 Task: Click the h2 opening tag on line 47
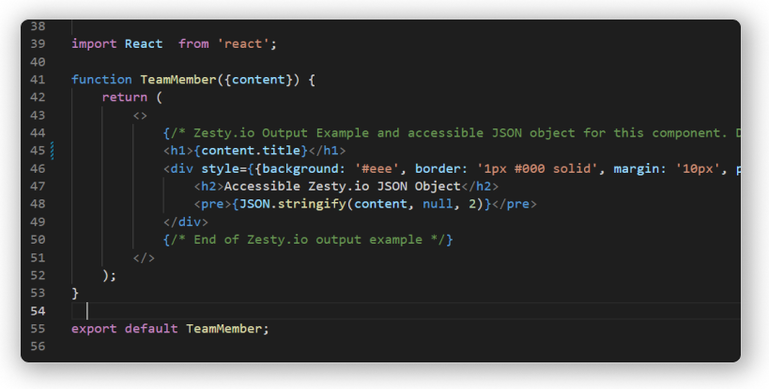pos(208,186)
